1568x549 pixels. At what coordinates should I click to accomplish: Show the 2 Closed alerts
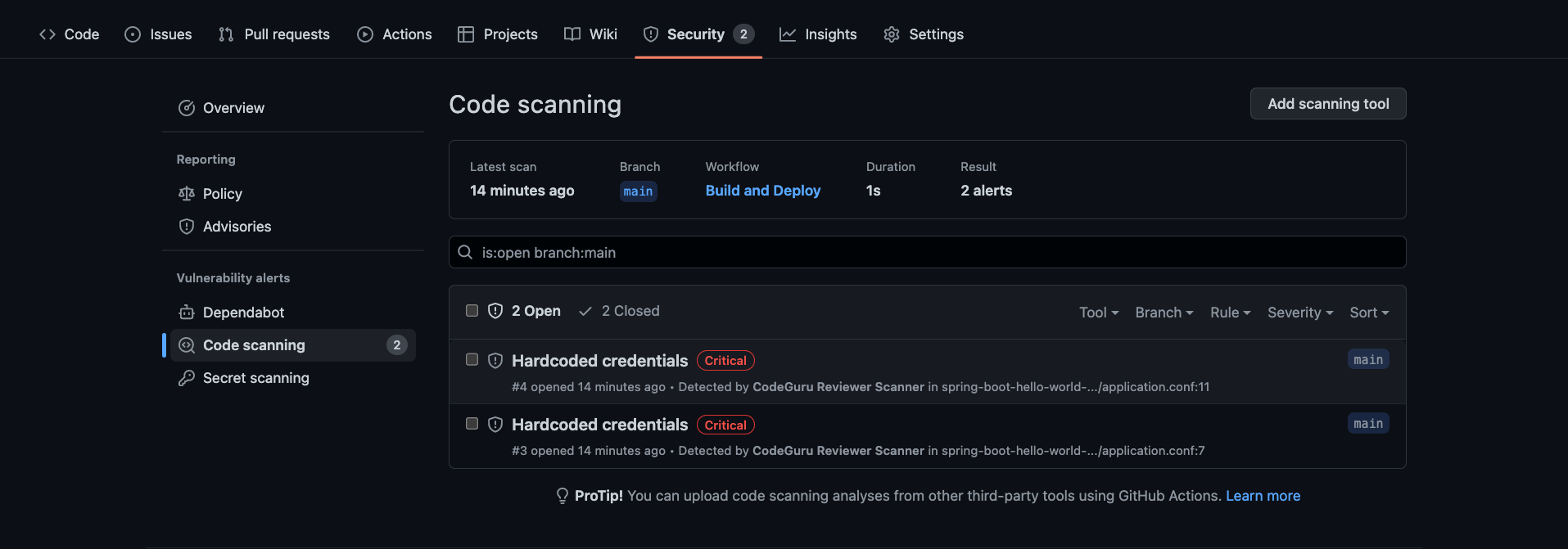619,311
